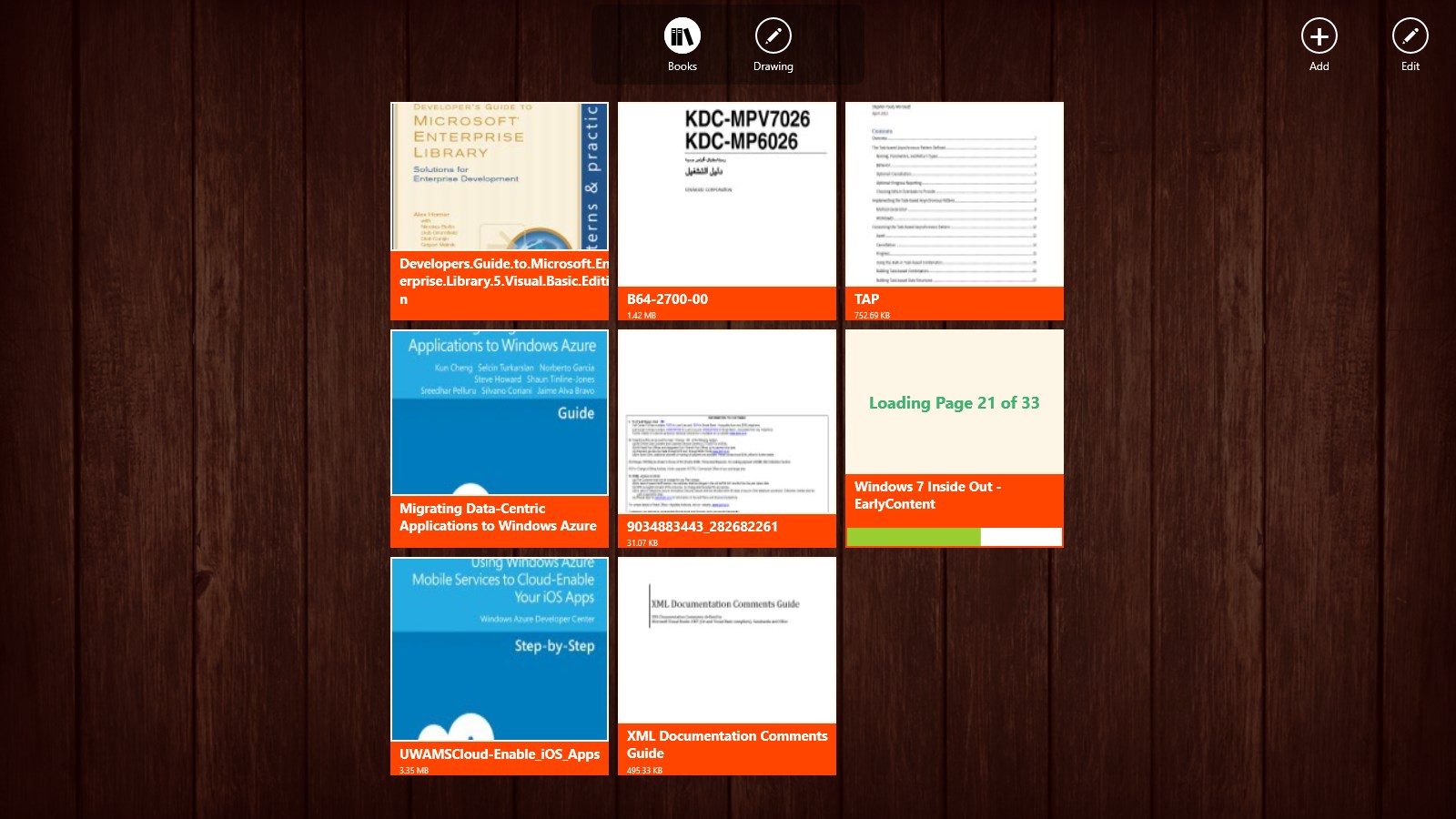Open the XML Documentation Comments Guide cover
This screenshot has height=819, width=1456.
(x=727, y=641)
